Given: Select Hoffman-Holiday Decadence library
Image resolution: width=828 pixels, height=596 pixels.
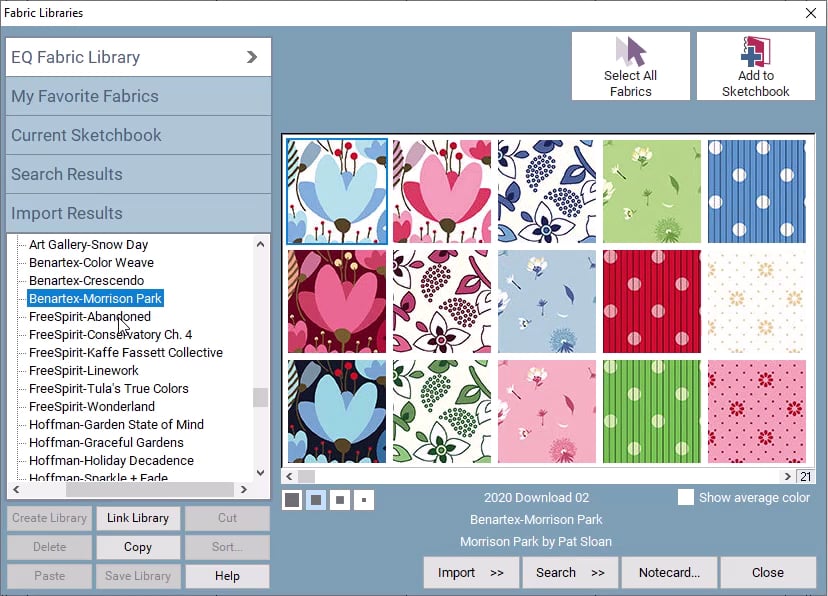Looking at the screenshot, I should pyautogui.click(x=111, y=460).
